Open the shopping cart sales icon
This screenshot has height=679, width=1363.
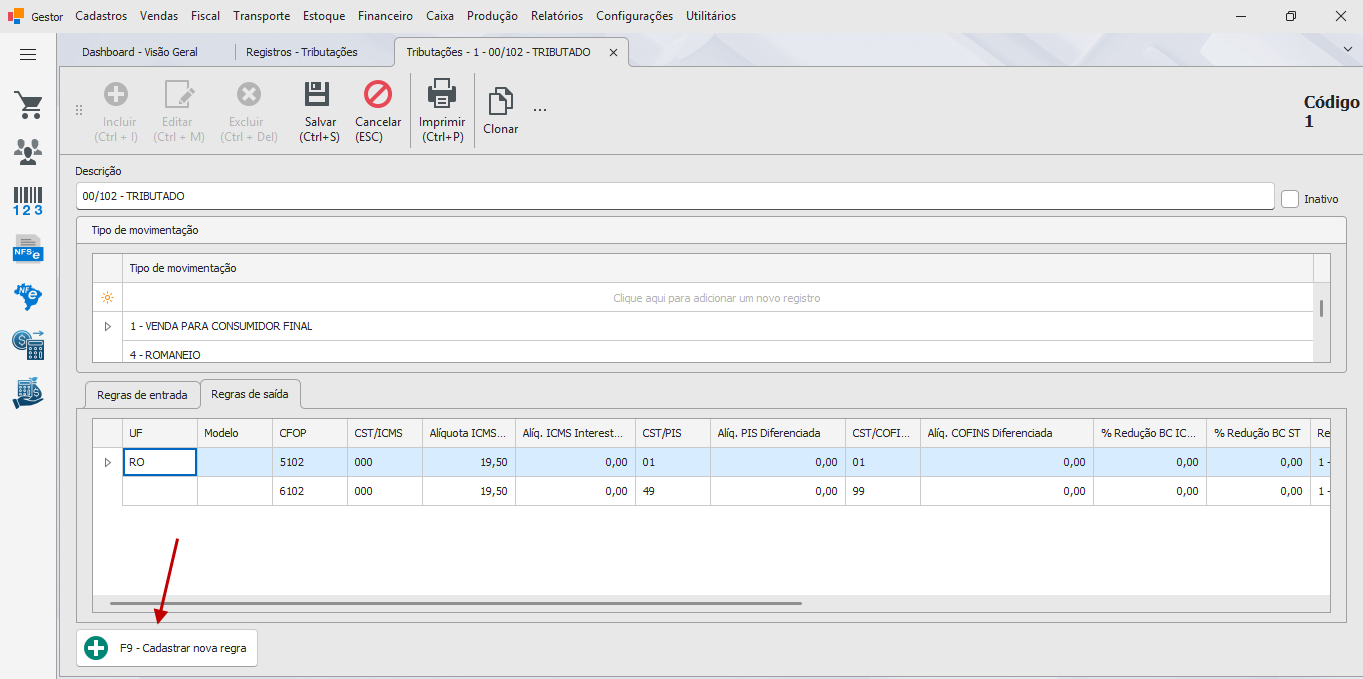click(x=28, y=104)
